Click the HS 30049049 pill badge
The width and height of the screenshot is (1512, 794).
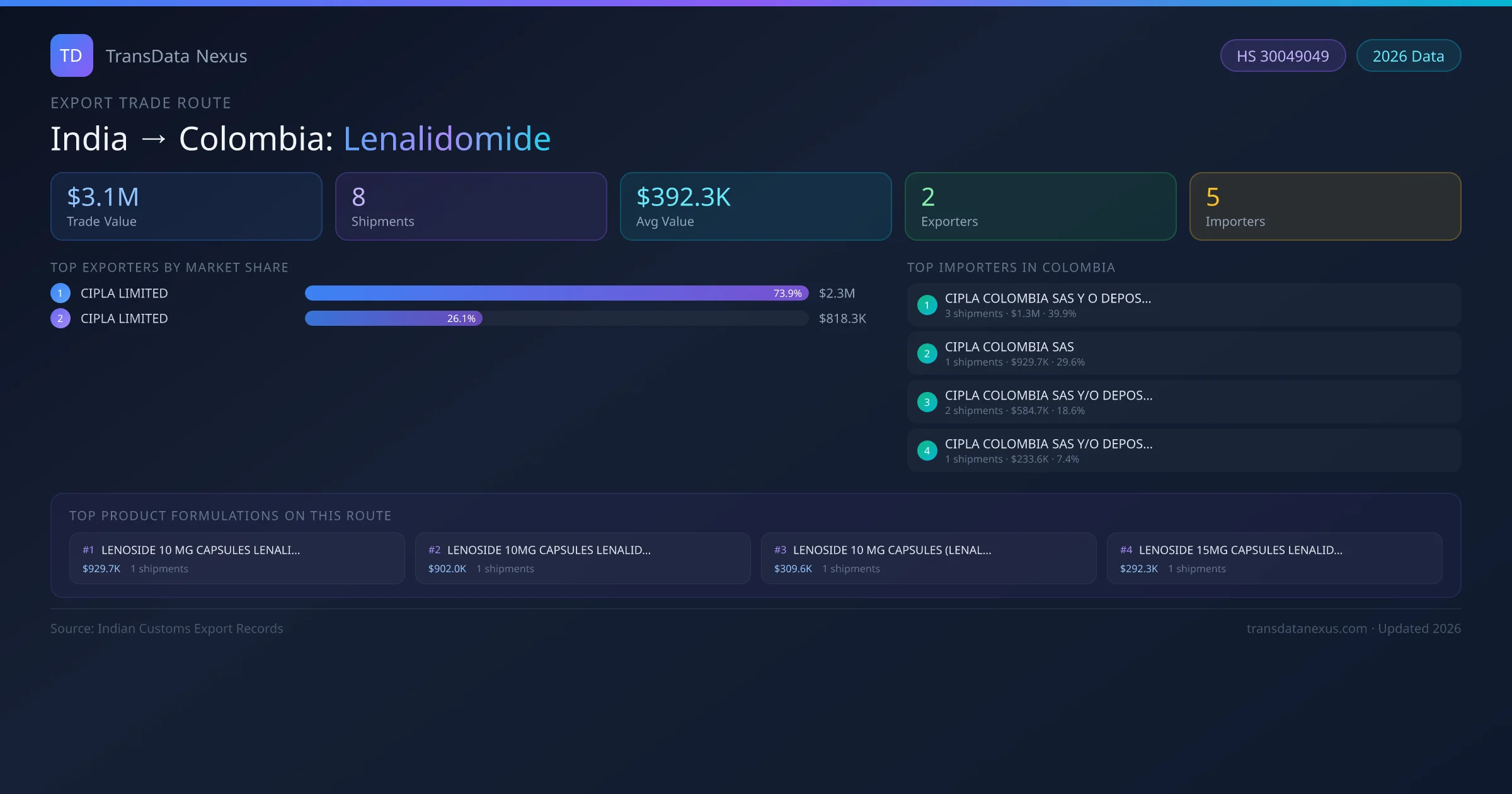tap(1283, 56)
